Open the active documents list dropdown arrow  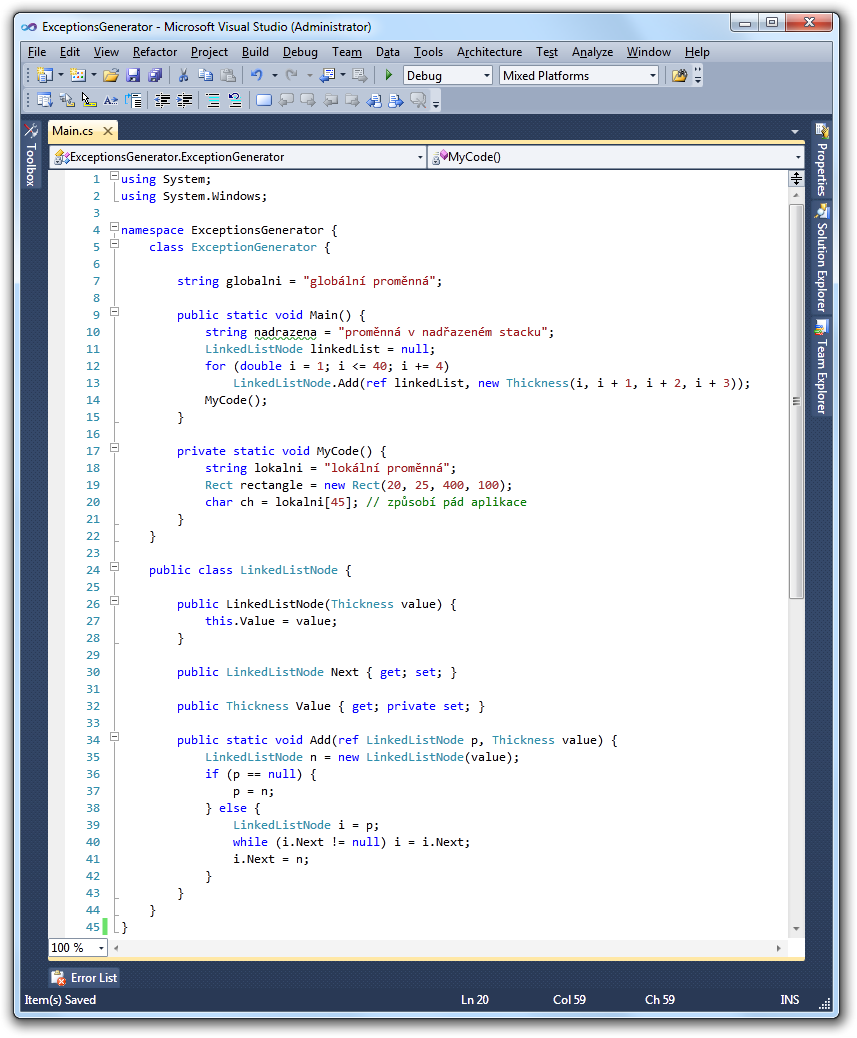point(795,132)
